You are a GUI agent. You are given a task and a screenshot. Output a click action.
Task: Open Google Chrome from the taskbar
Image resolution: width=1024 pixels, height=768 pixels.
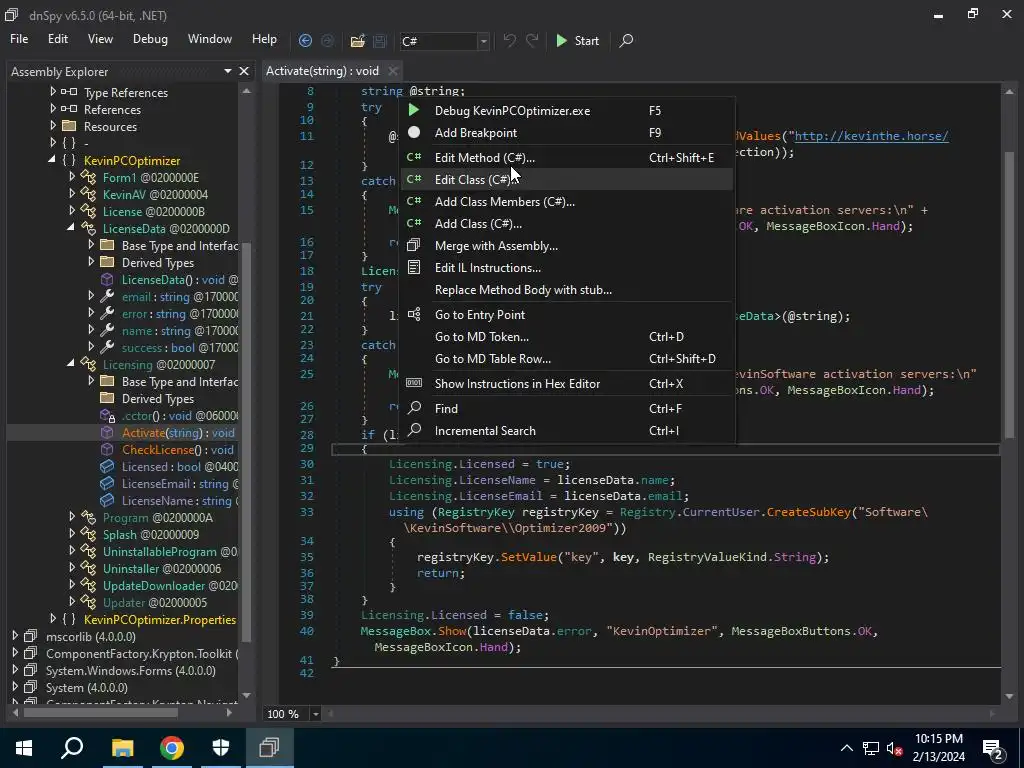click(x=172, y=748)
